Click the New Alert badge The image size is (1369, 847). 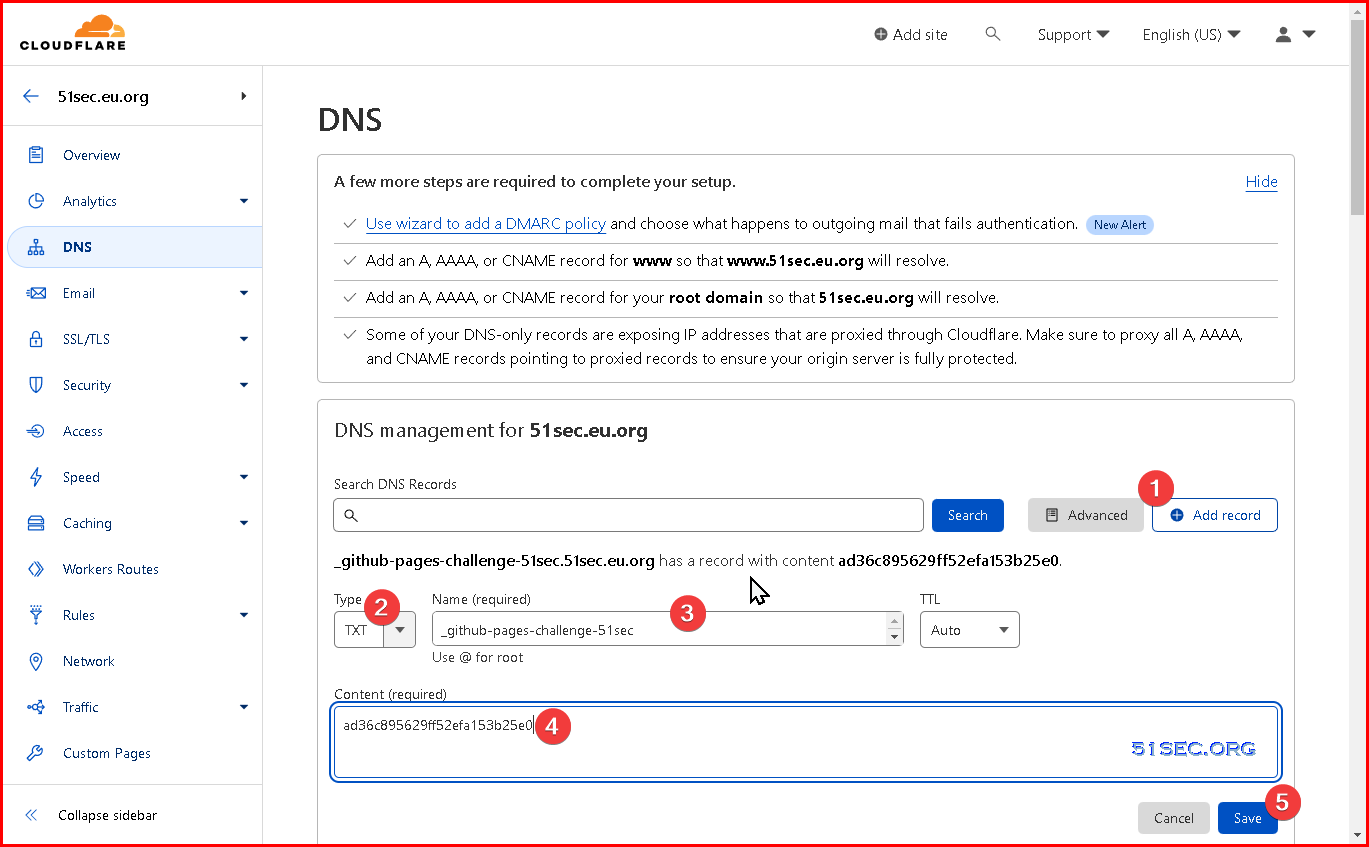[x=1120, y=225]
